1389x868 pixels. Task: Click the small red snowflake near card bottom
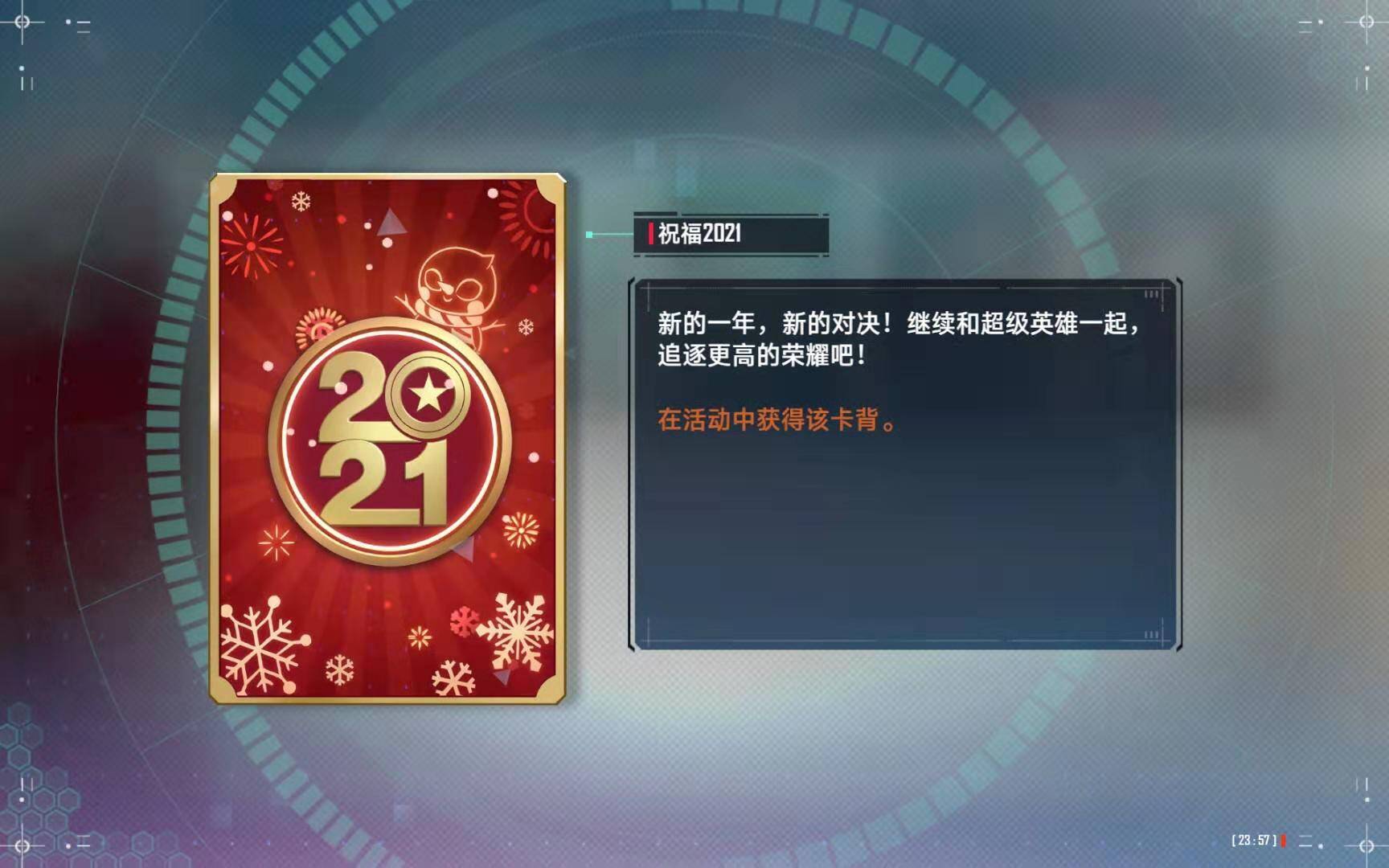(463, 621)
